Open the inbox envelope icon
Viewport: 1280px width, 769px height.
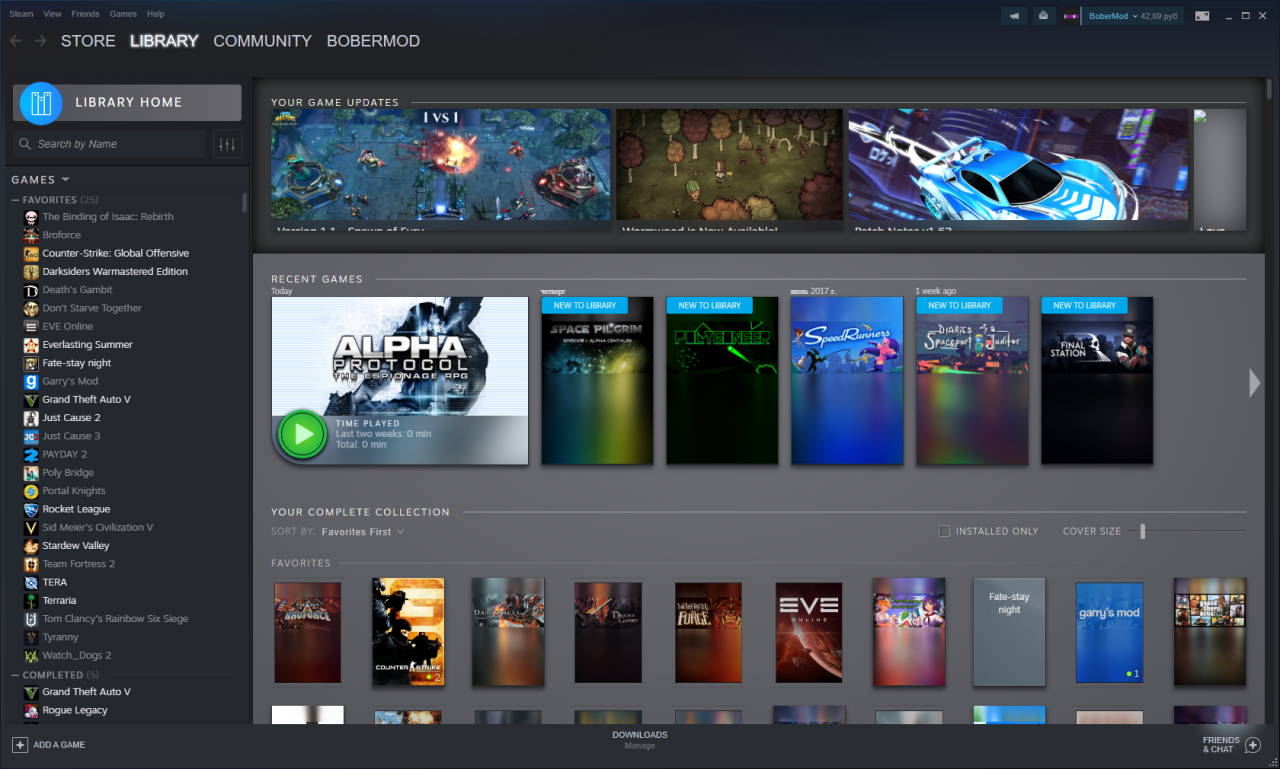(x=1042, y=16)
